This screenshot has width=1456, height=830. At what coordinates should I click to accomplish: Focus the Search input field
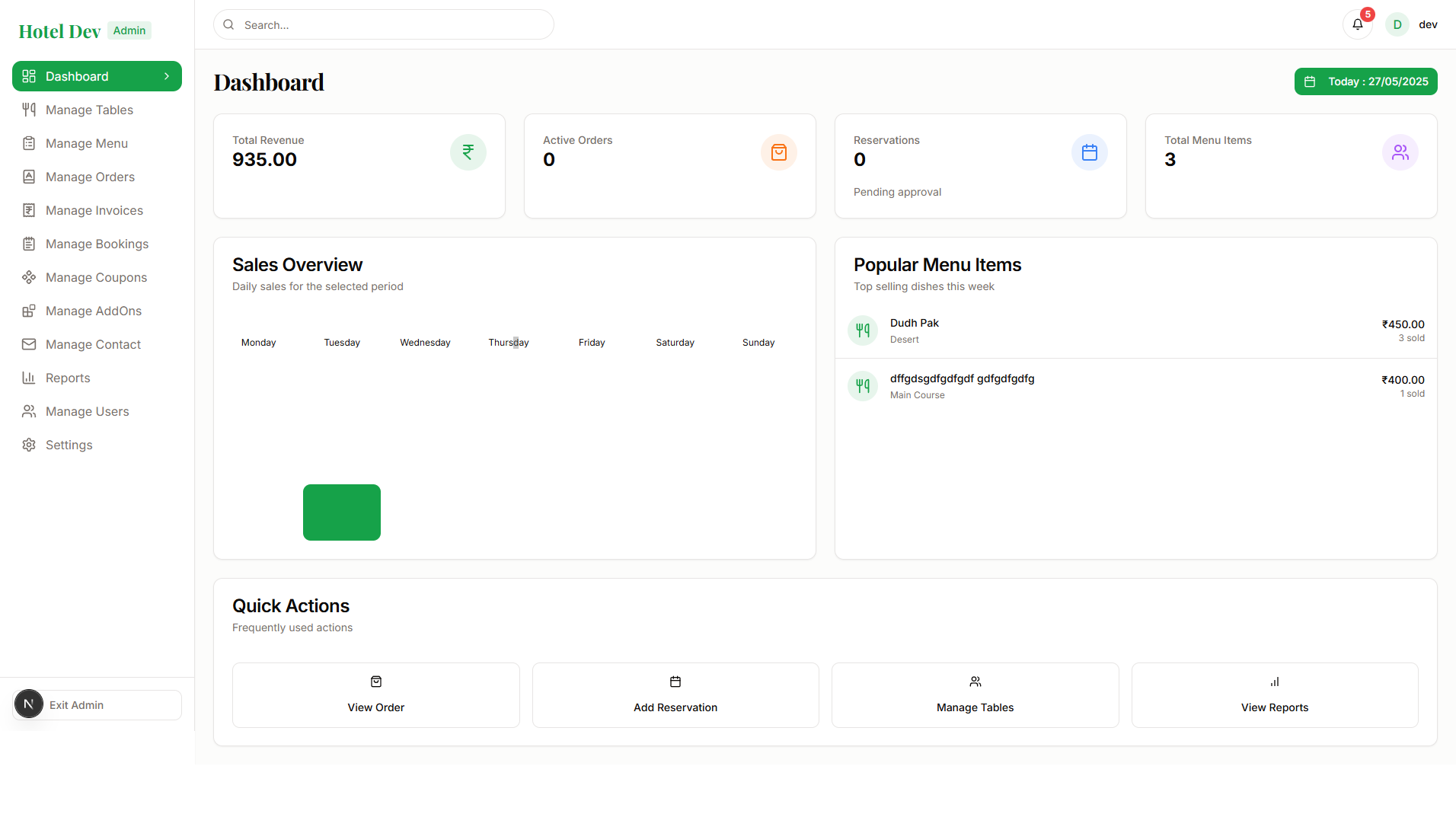click(x=392, y=25)
